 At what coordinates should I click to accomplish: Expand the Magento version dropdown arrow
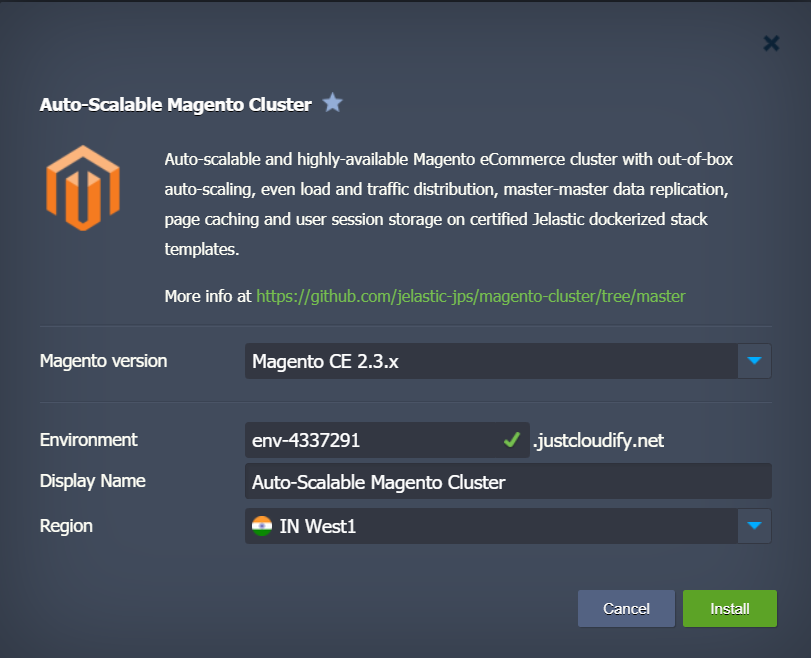754,361
